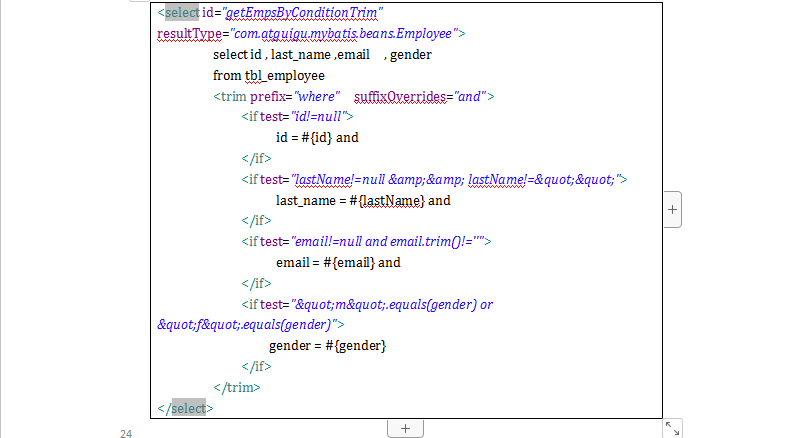Click the 'gender = #{gender}' line
The width and height of the screenshot is (794, 438).
(328, 346)
